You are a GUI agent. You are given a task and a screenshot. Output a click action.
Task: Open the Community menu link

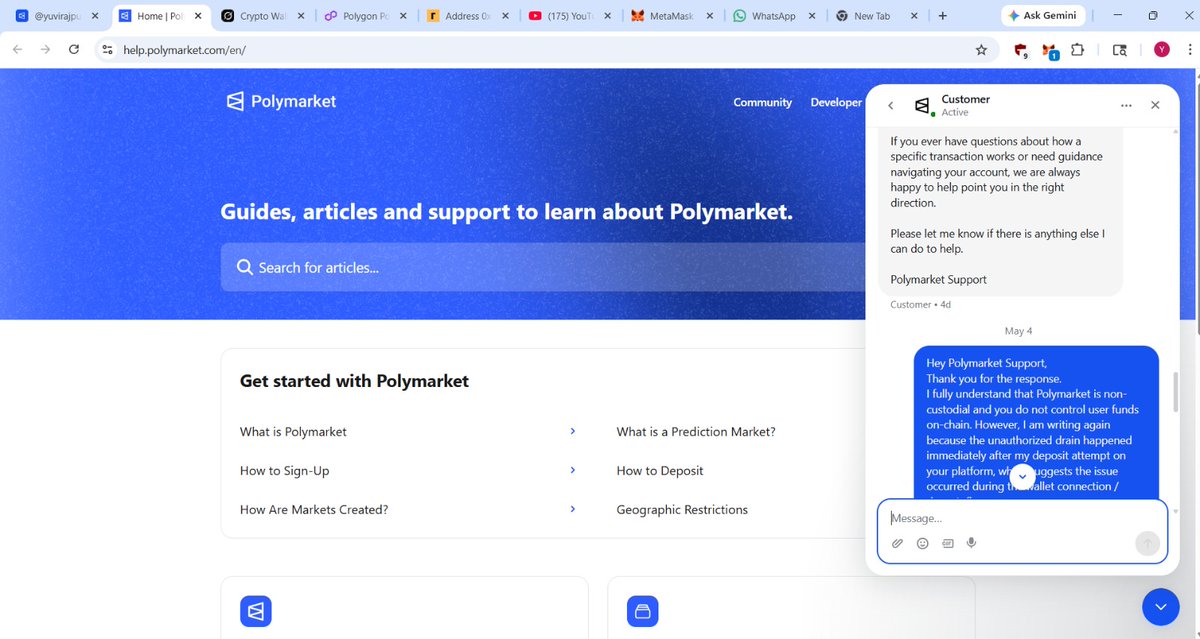pos(762,102)
